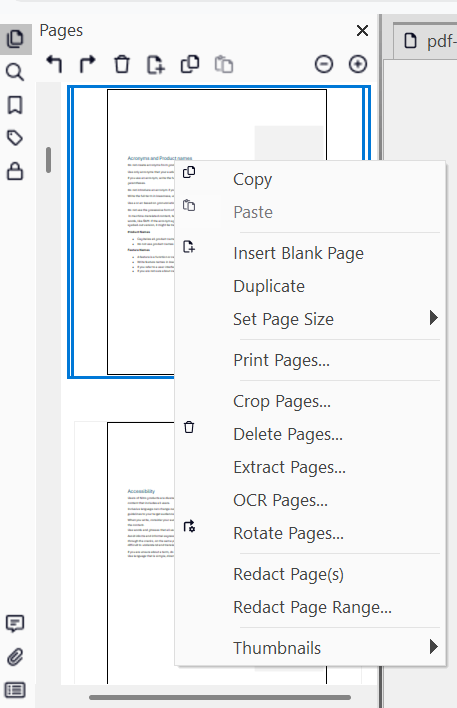Select Delete Pages... in context menu
This screenshot has width=457, height=708.
[x=310, y=434]
